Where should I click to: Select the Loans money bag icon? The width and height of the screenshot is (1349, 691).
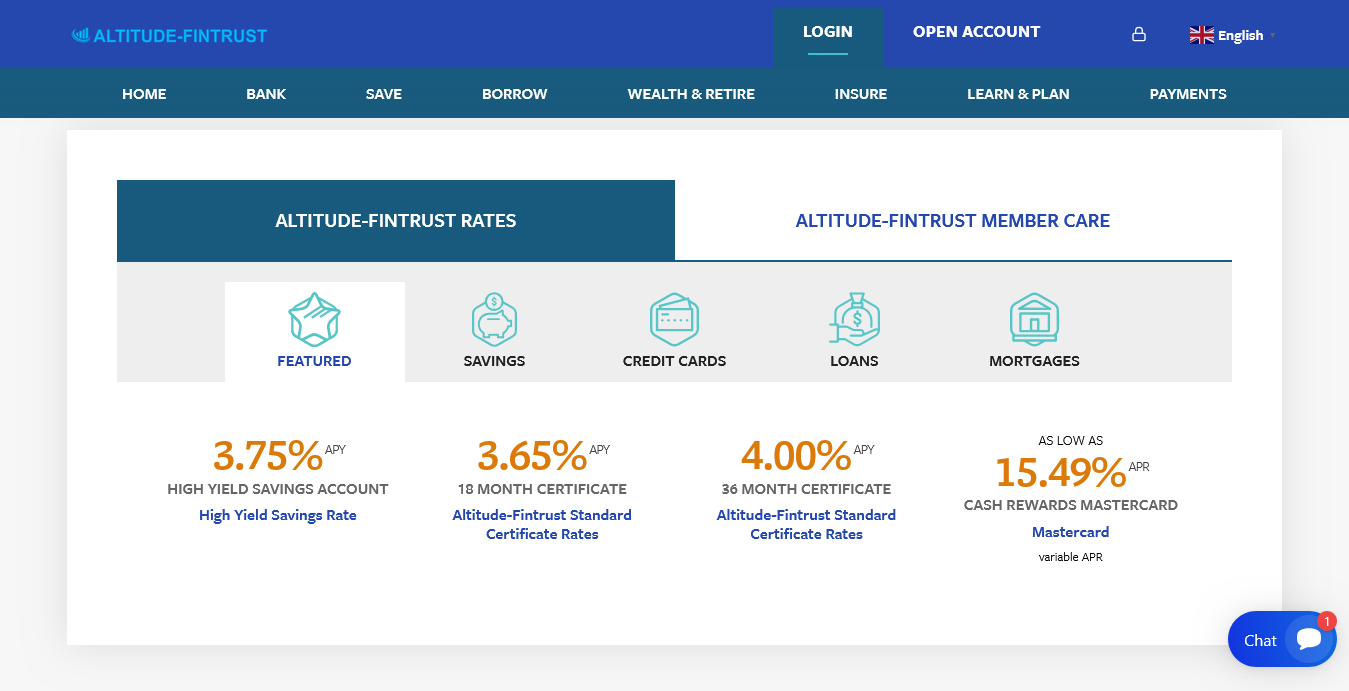(x=854, y=319)
